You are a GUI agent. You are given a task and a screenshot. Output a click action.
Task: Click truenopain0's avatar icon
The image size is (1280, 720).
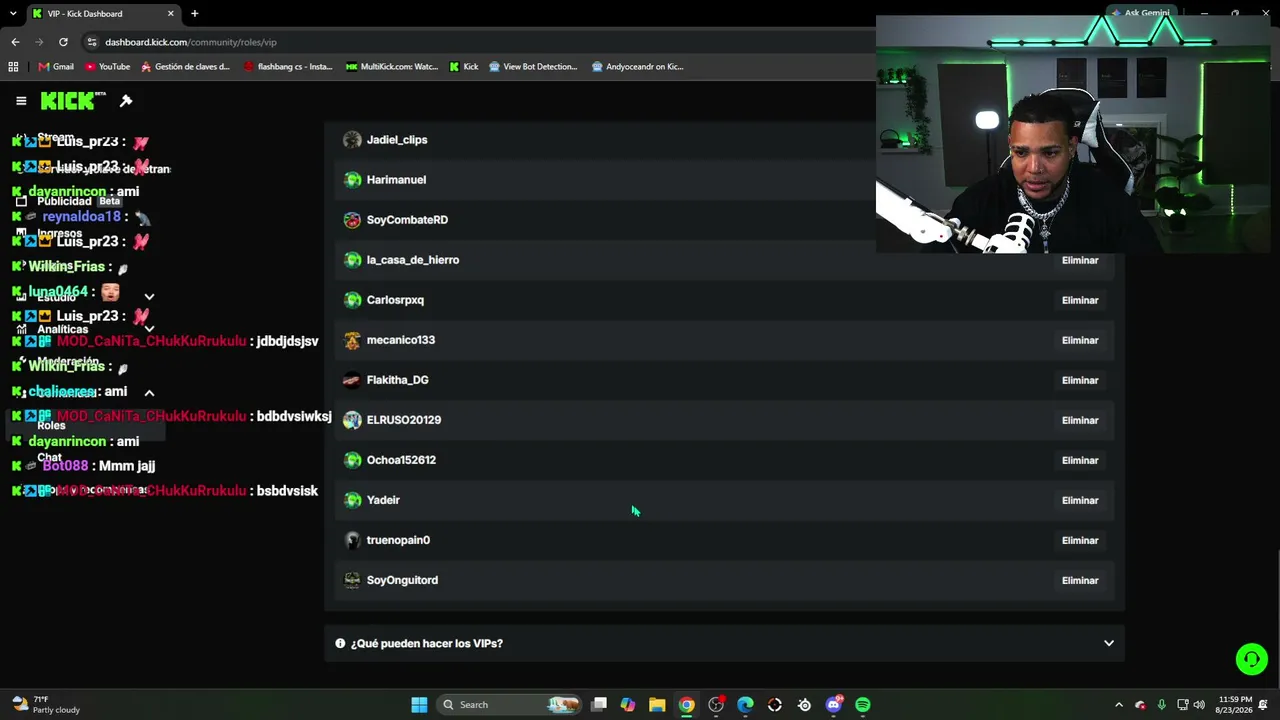[352, 540]
